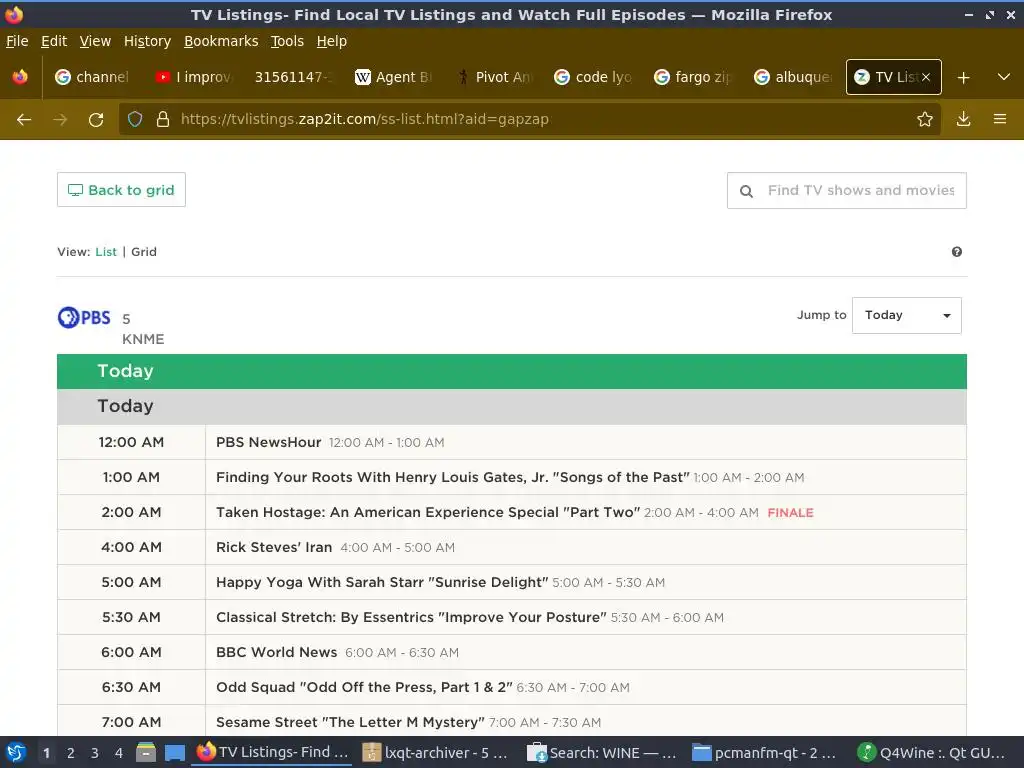Click the forward navigation arrow

(60, 120)
